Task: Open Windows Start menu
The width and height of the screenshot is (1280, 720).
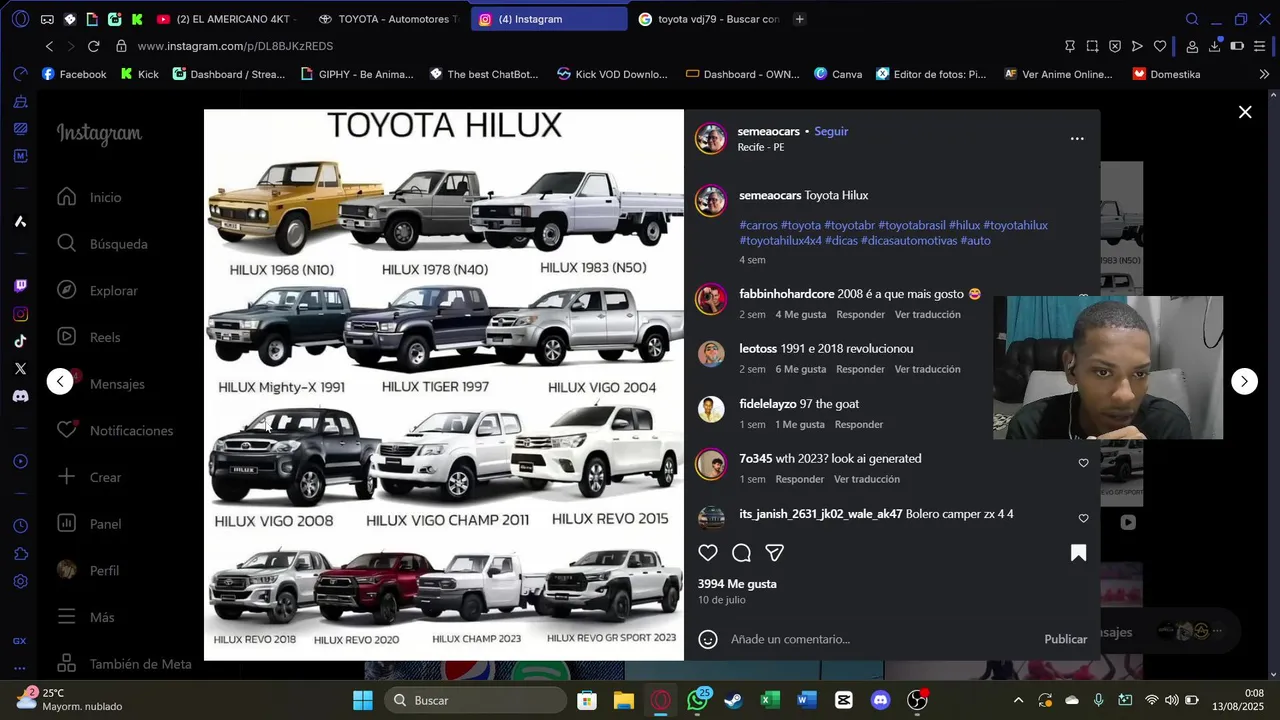Action: [363, 700]
